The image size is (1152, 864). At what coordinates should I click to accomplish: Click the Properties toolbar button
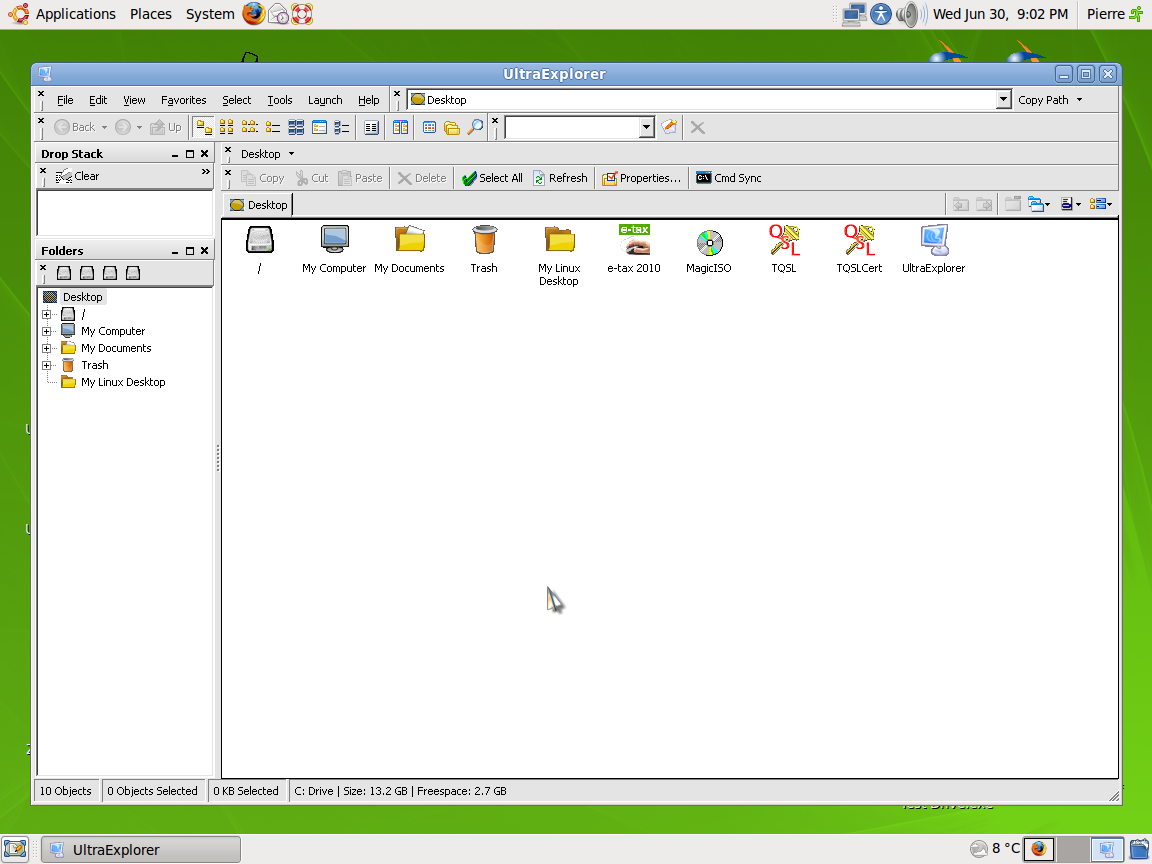pyautogui.click(x=641, y=178)
